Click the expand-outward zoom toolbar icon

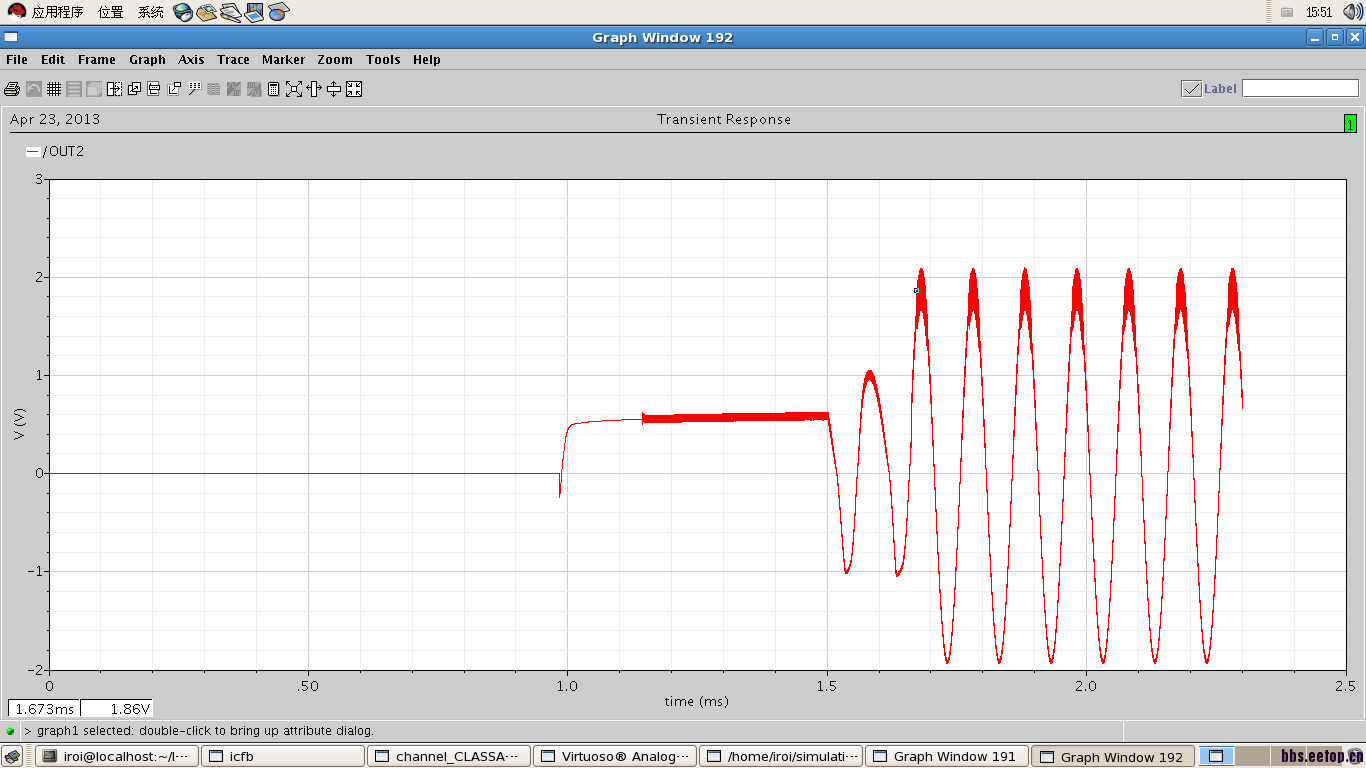point(294,89)
